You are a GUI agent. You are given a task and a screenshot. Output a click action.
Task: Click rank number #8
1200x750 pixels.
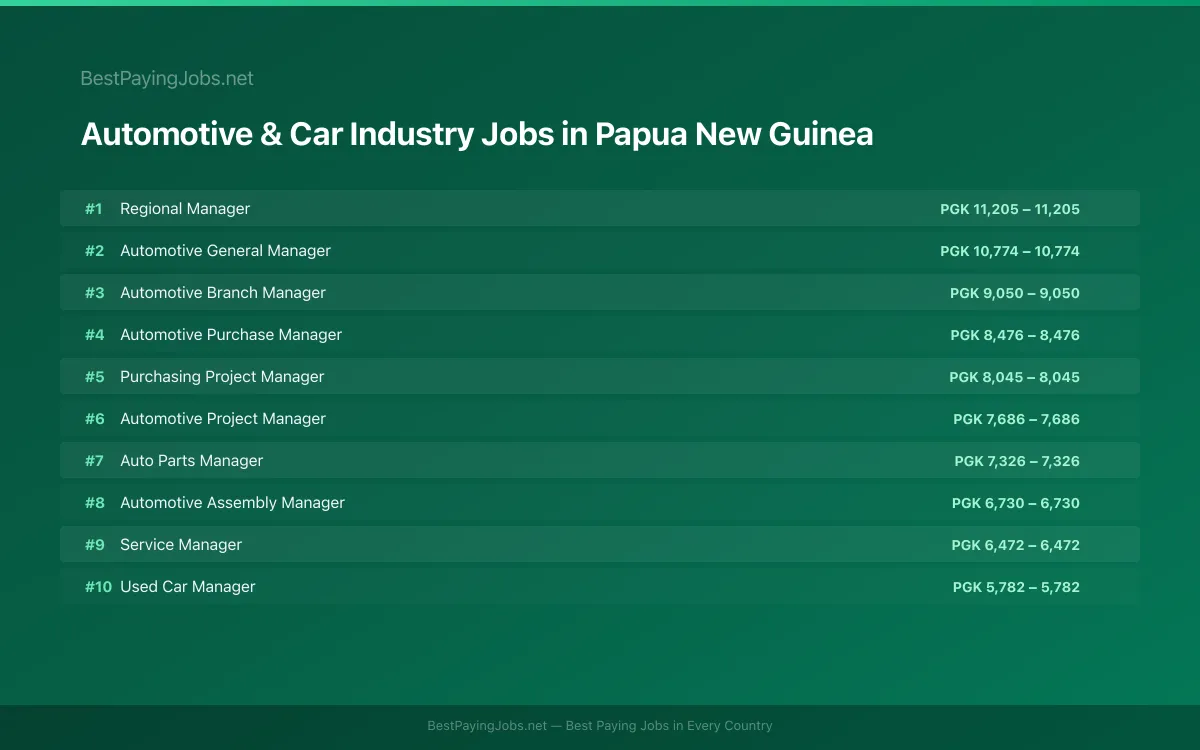94,503
